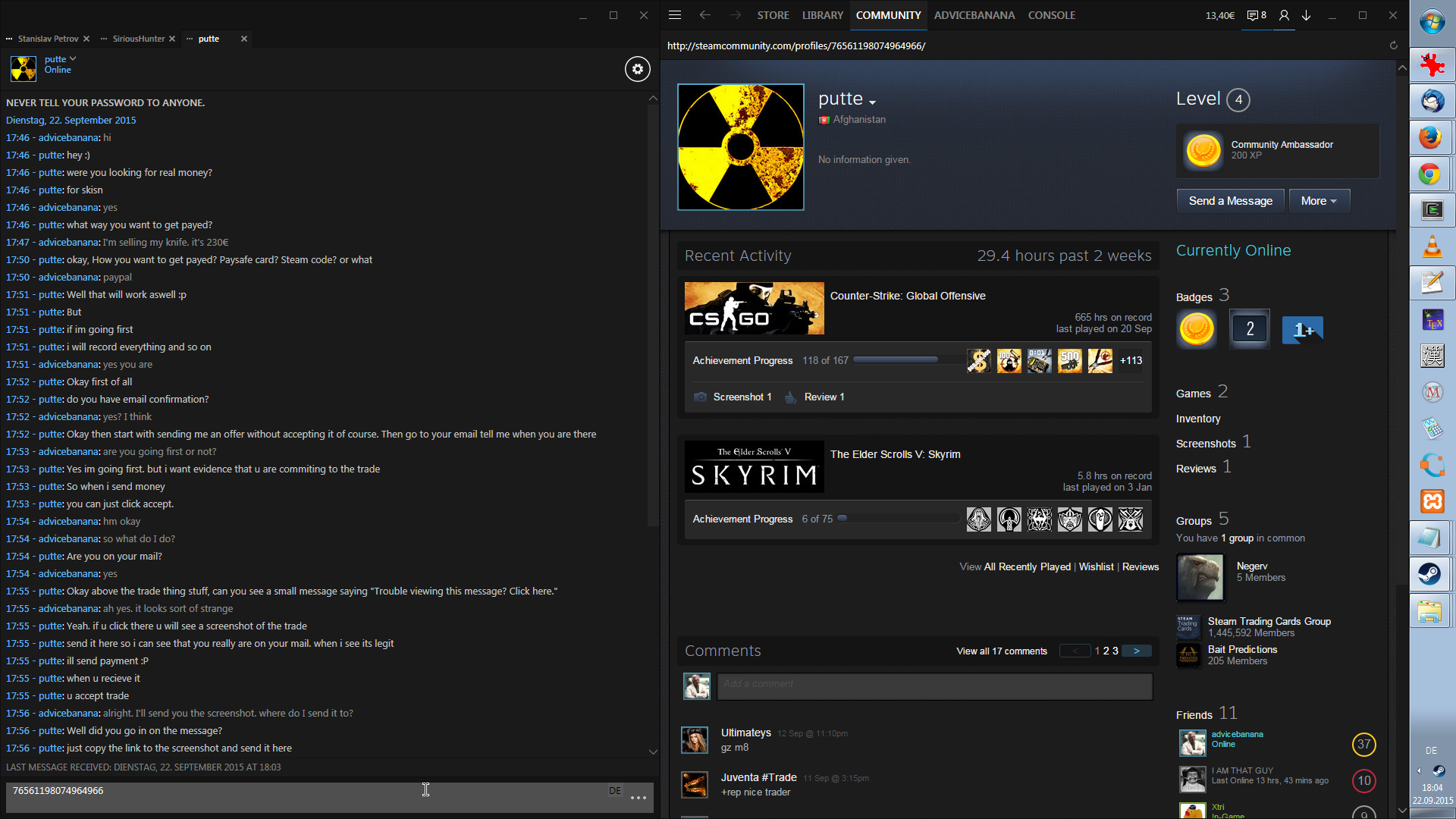This screenshot has width=1456, height=819.
Task: Open the downloads arrow icon
Action: [1307, 15]
